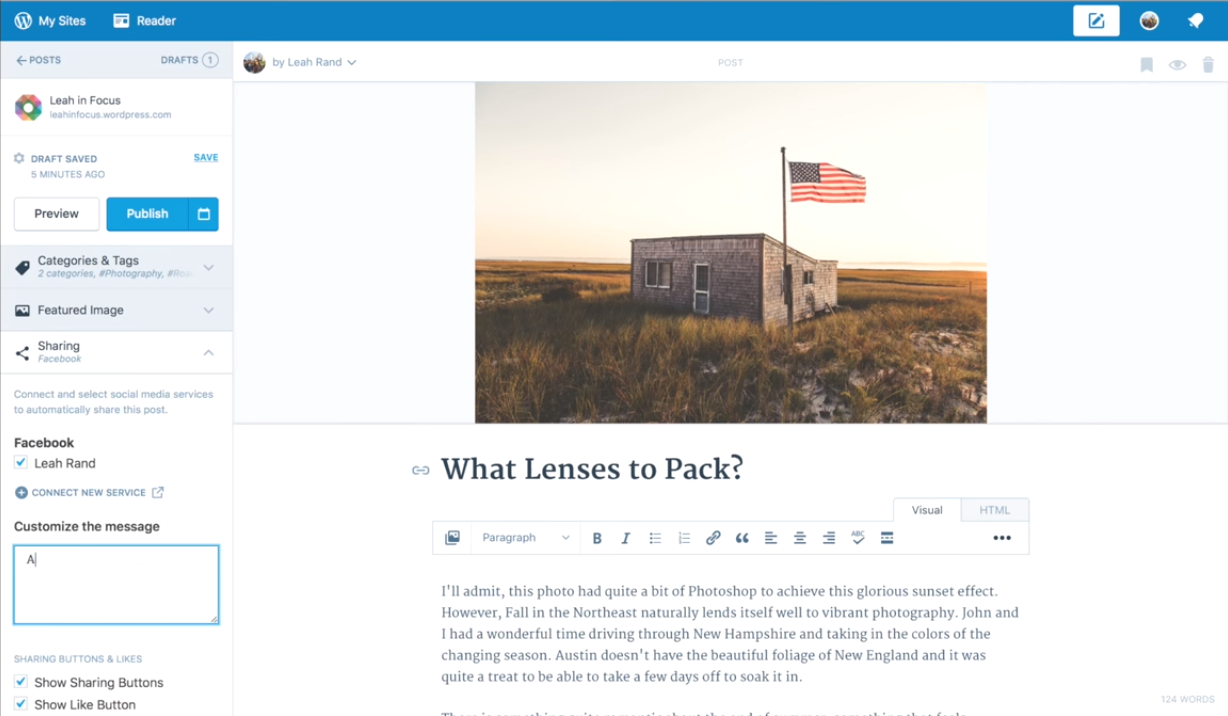The height and width of the screenshot is (716, 1228).
Task: Click the Insert link toolbar icon
Action: (713, 538)
